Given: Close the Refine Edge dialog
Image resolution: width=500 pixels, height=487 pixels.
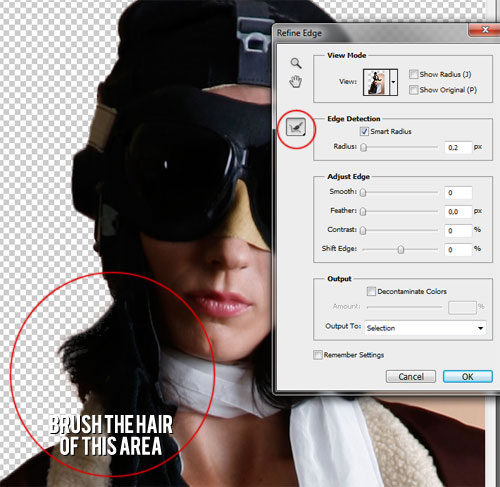Looking at the screenshot, I should coord(485,30).
